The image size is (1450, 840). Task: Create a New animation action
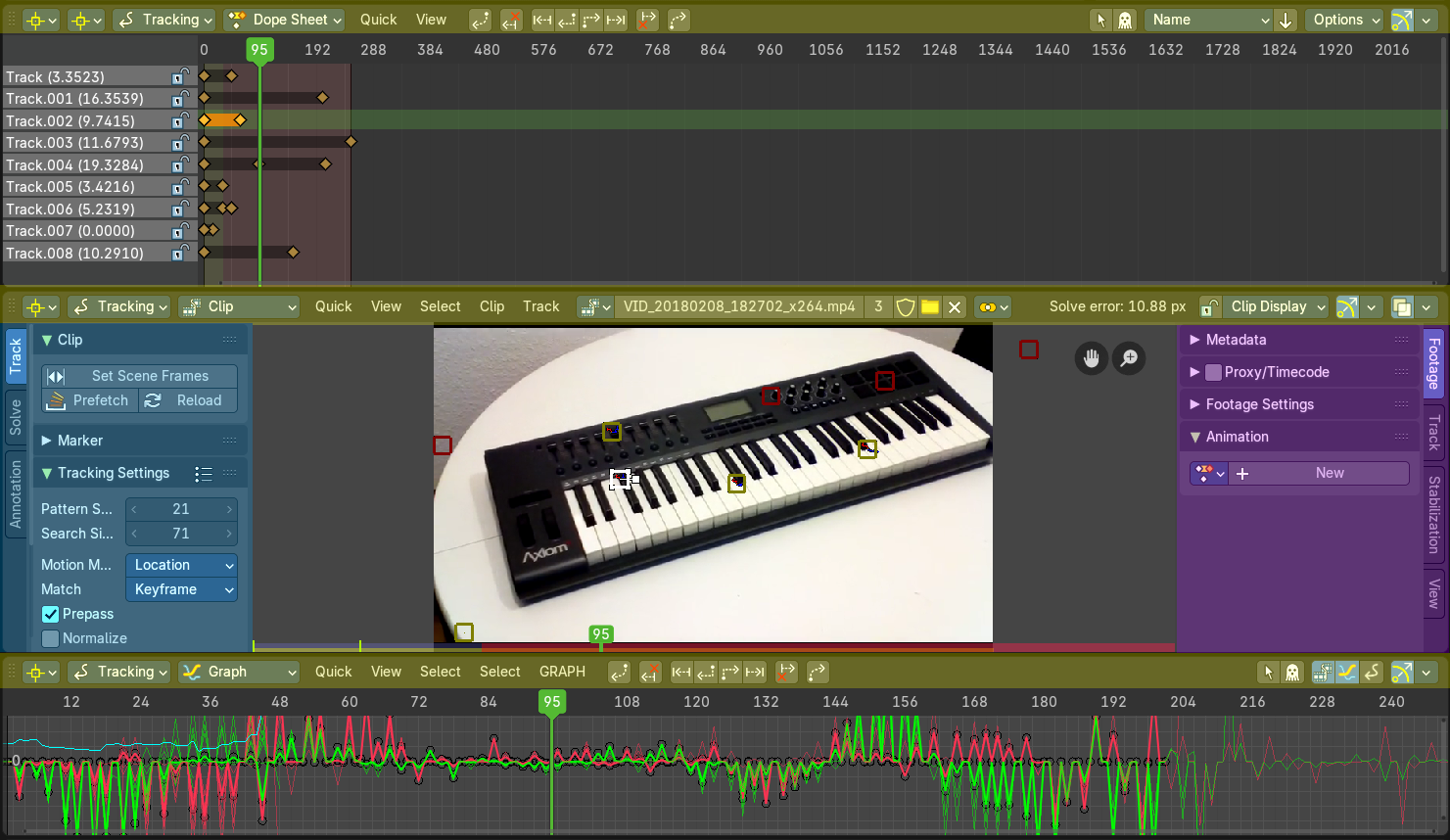coord(1320,474)
